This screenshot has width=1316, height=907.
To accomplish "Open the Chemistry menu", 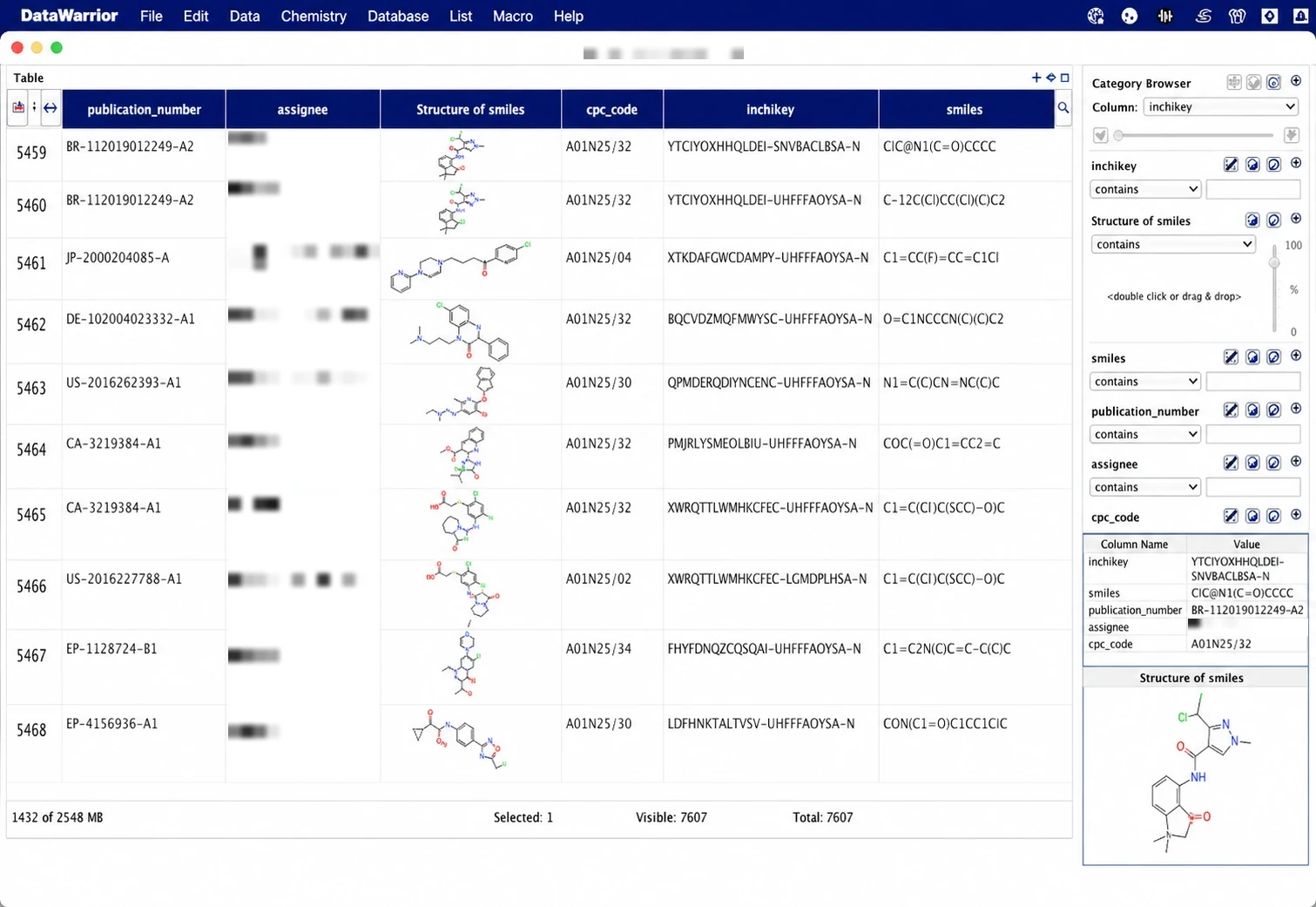I will [x=314, y=16].
